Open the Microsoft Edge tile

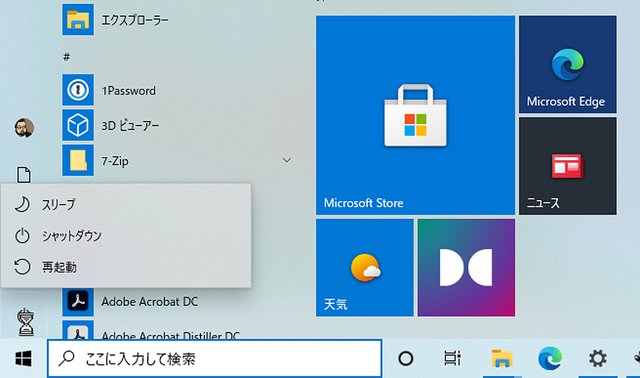click(x=568, y=64)
